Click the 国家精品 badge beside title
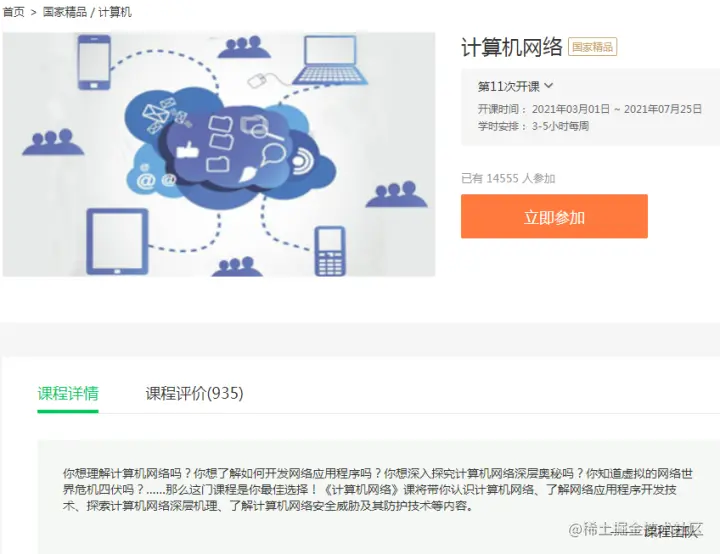Viewport: 720px width, 554px height. click(x=592, y=47)
